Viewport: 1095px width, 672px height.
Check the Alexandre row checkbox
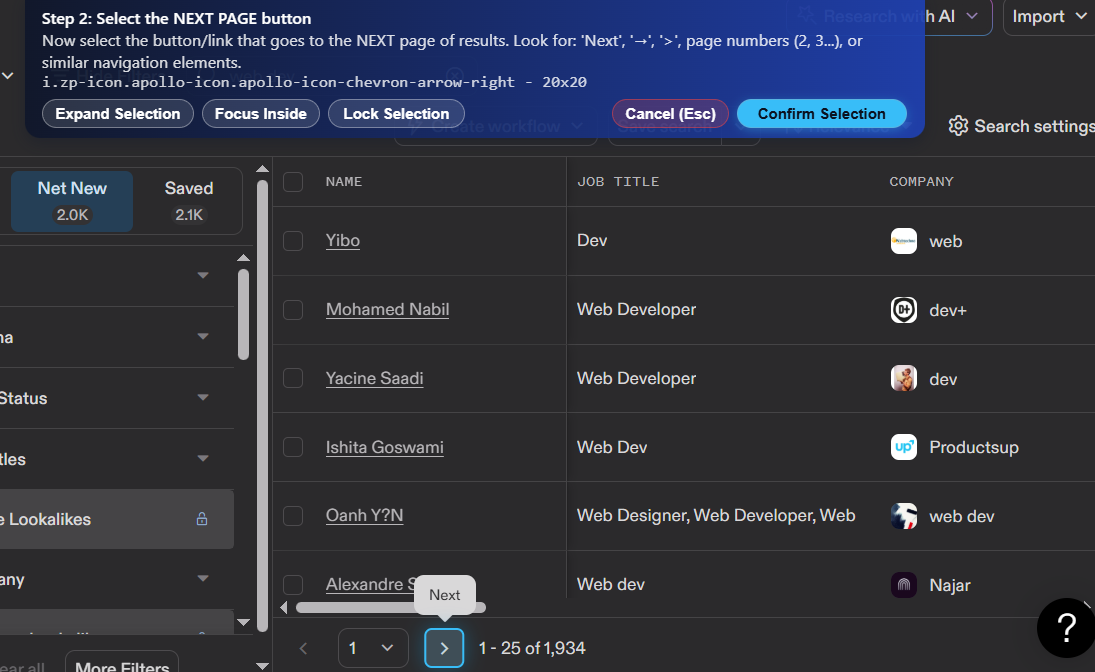click(x=293, y=585)
